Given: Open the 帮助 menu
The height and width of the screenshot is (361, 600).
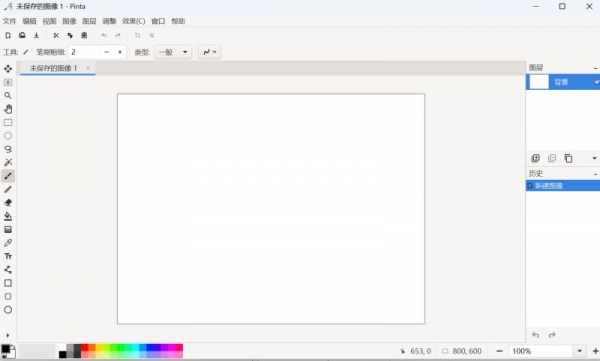Looking at the screenshot, I should (178, 21).
